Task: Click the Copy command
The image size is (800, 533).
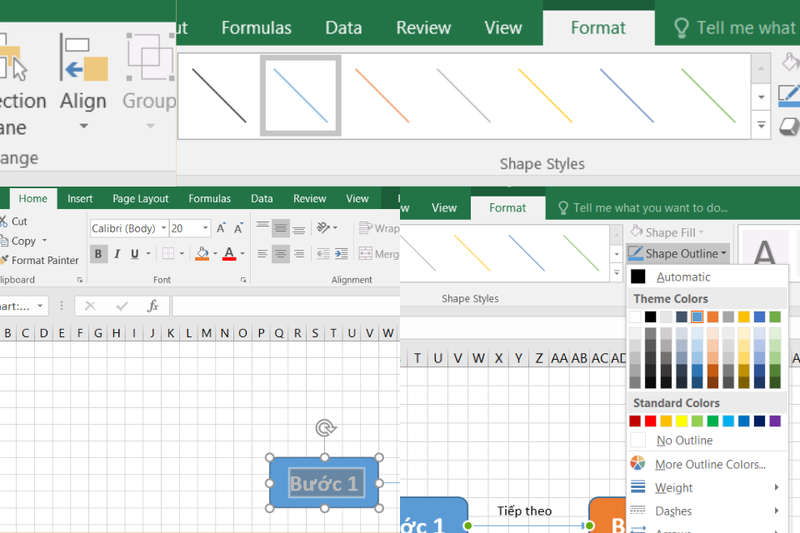Action: coord(23,241)
